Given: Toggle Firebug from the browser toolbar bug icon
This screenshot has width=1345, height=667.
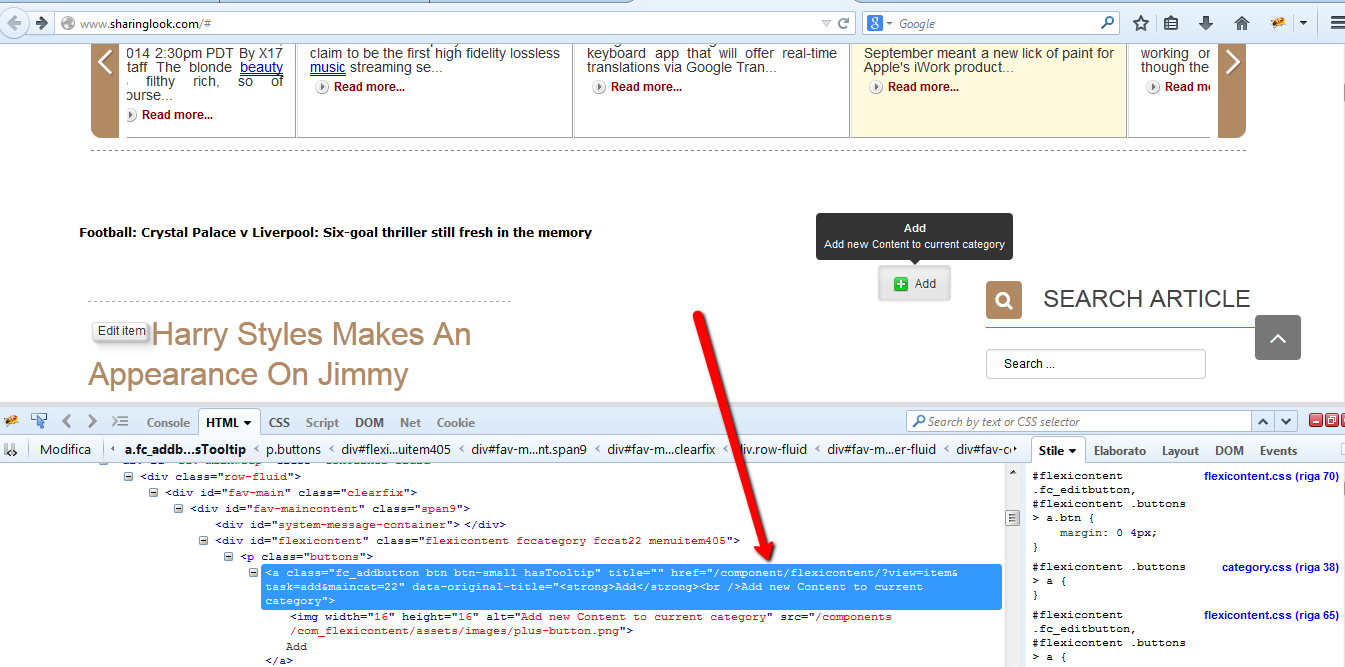Looking at the screenshot, I should click(x=1277, y=23).
